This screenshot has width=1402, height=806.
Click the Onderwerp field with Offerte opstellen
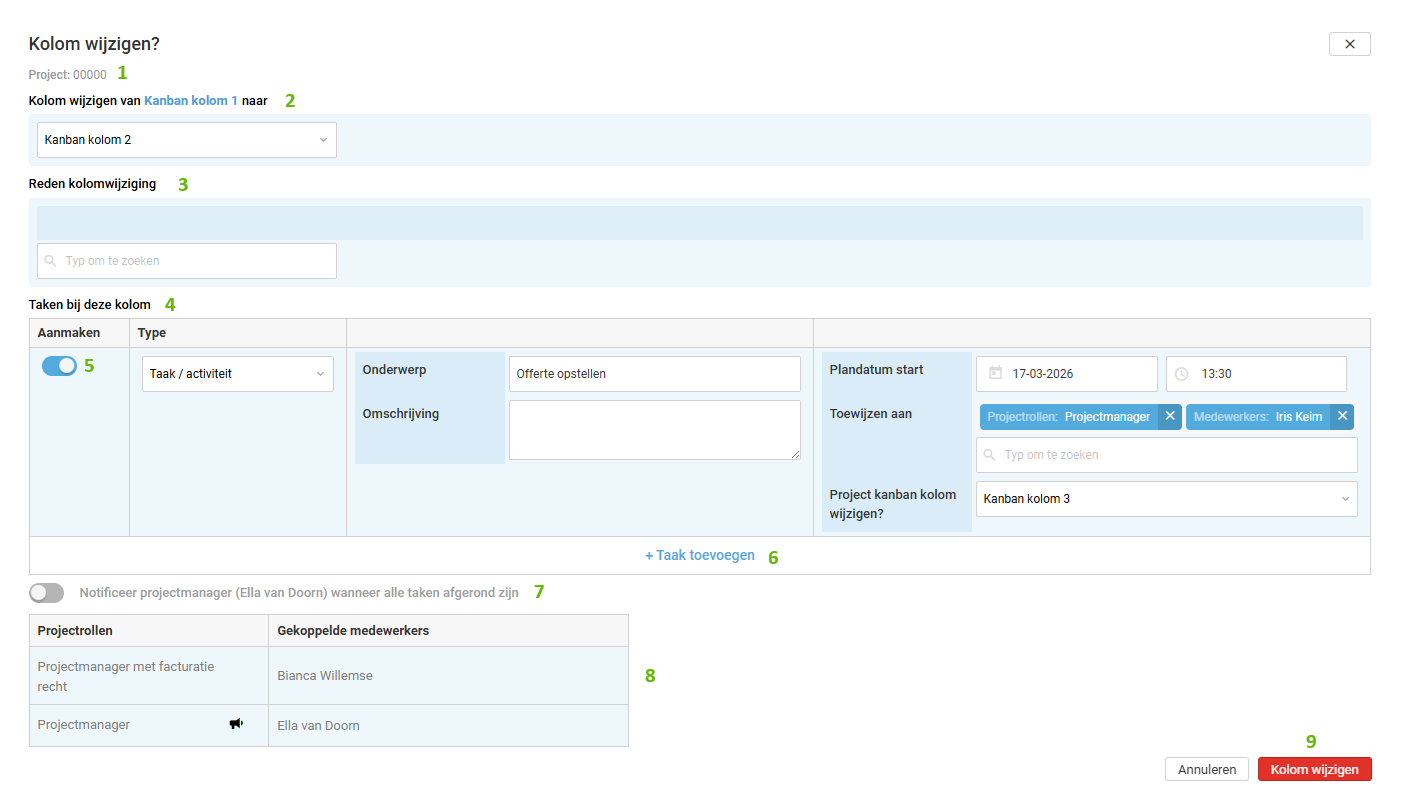point(654,374)
